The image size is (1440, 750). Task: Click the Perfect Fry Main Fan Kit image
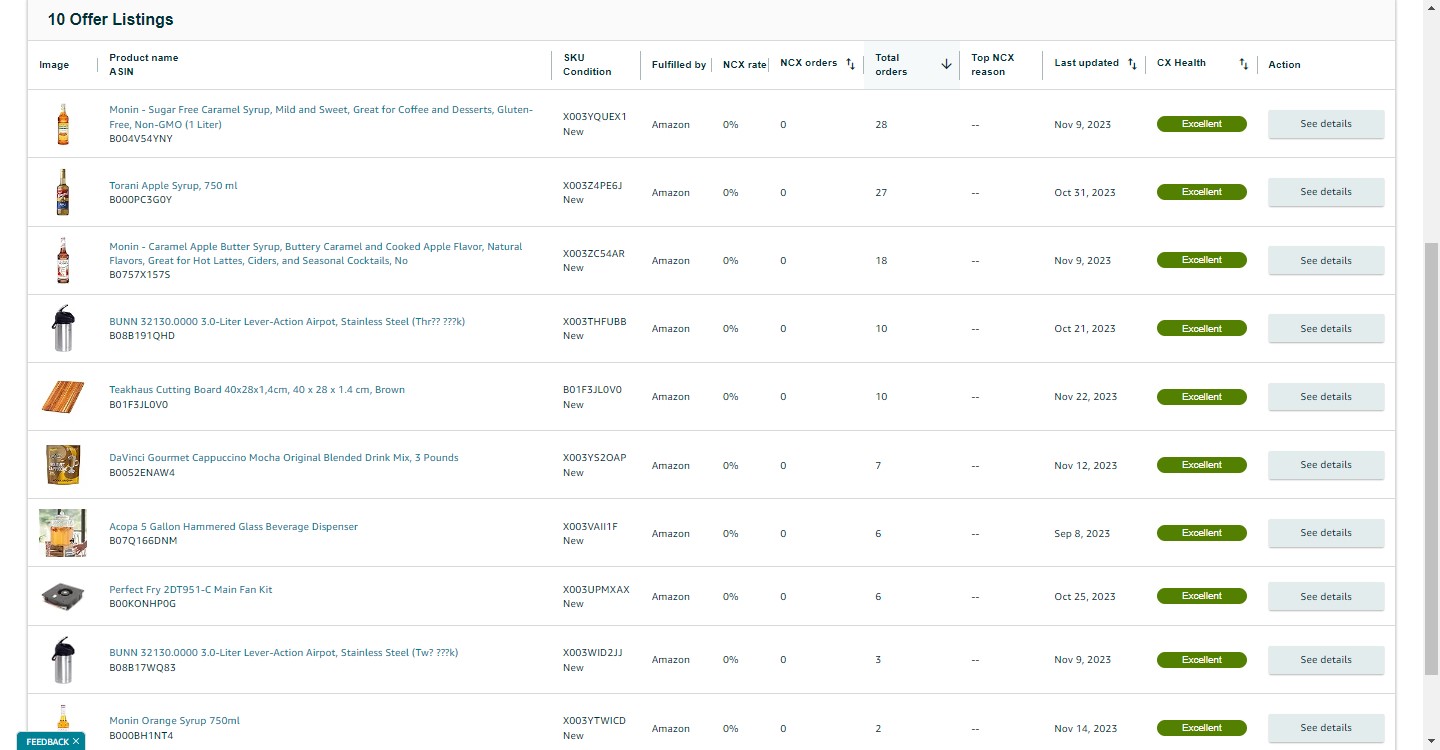click(62, 596)
